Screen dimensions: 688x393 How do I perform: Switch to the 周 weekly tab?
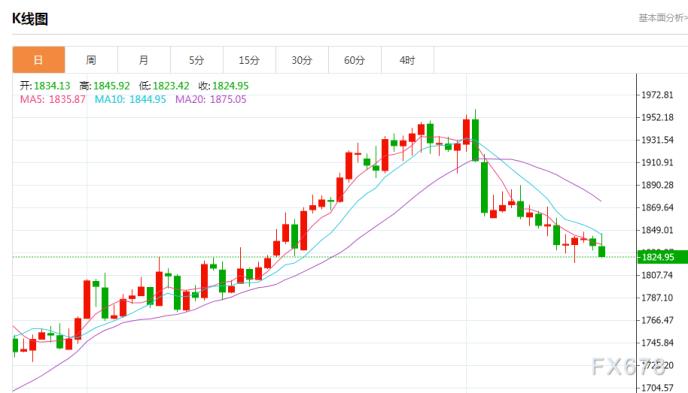[x=91, y=60]
